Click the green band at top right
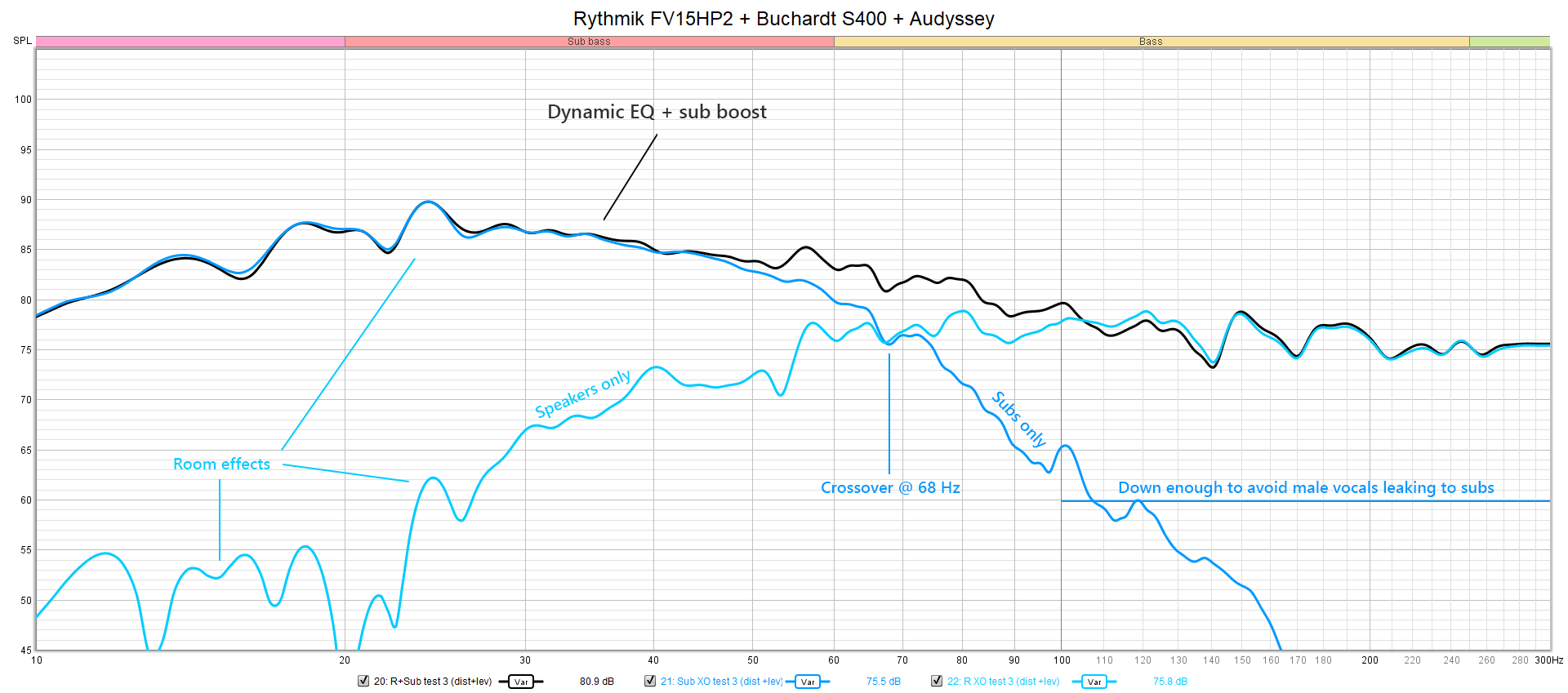The height and width of the screenshot is (693, 1568). coord(1509,42)
